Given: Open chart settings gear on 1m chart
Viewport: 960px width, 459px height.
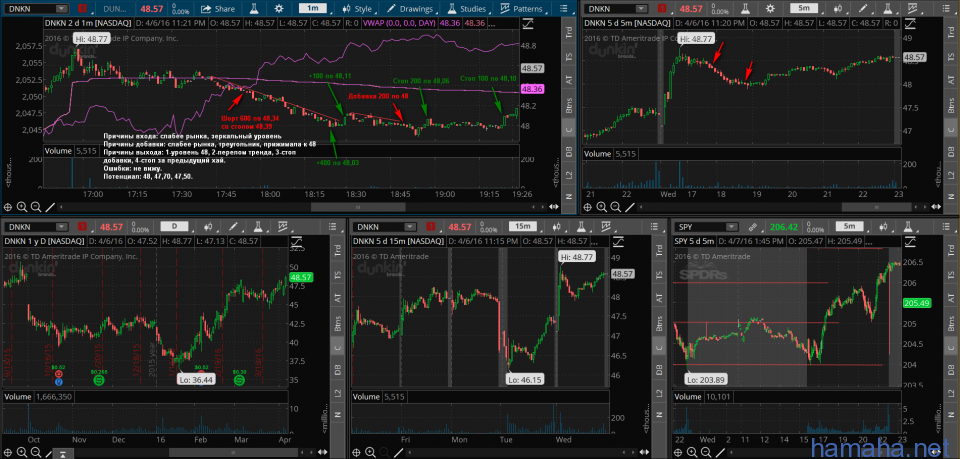Looking at the screenshot, I should click(x=279, y=9).
